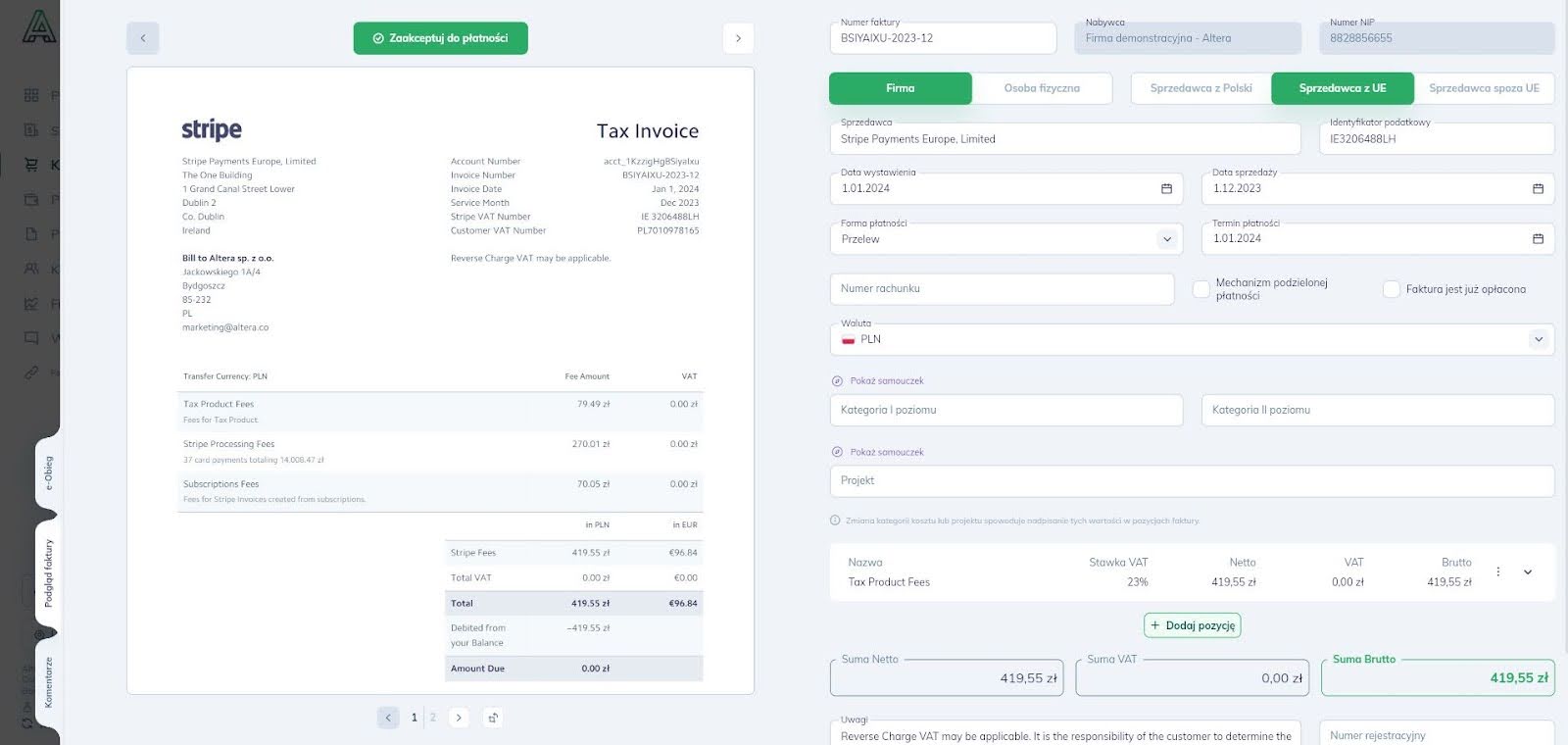Open the Kategoria II poziomu selector
1568x745 pixels.
[1378, 410]
